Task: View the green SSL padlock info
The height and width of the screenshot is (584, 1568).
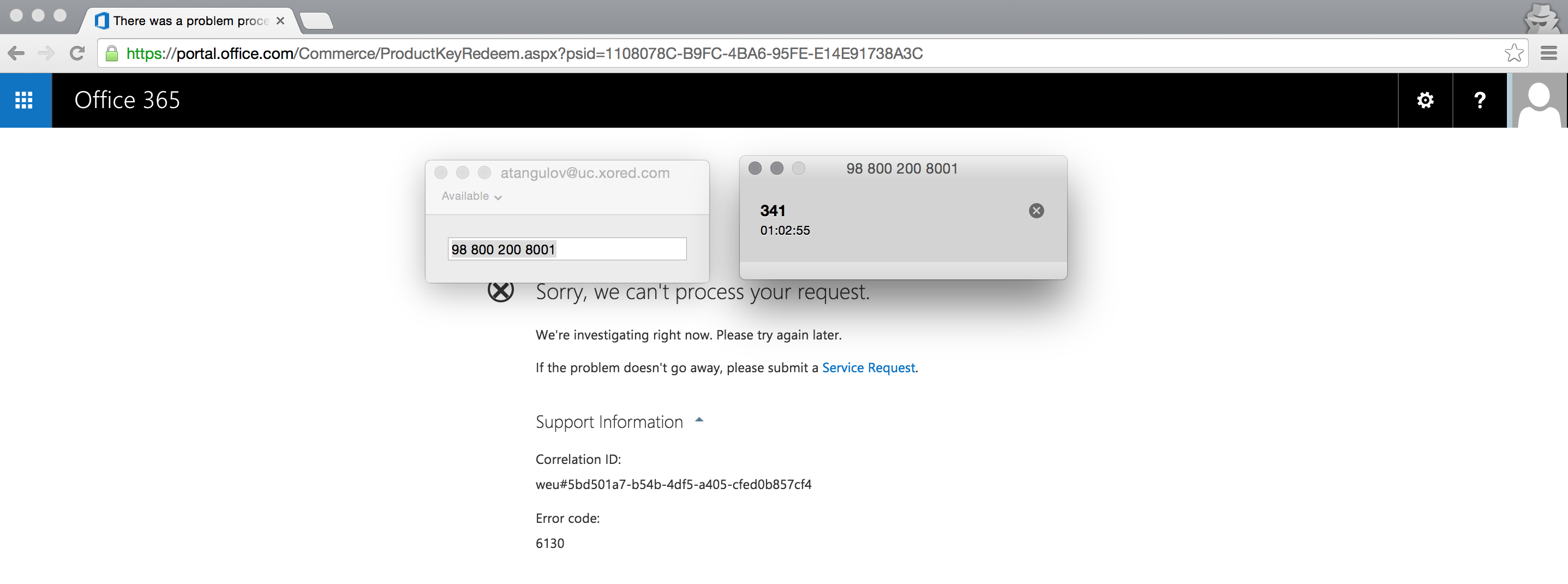Action: click(111, 53)
